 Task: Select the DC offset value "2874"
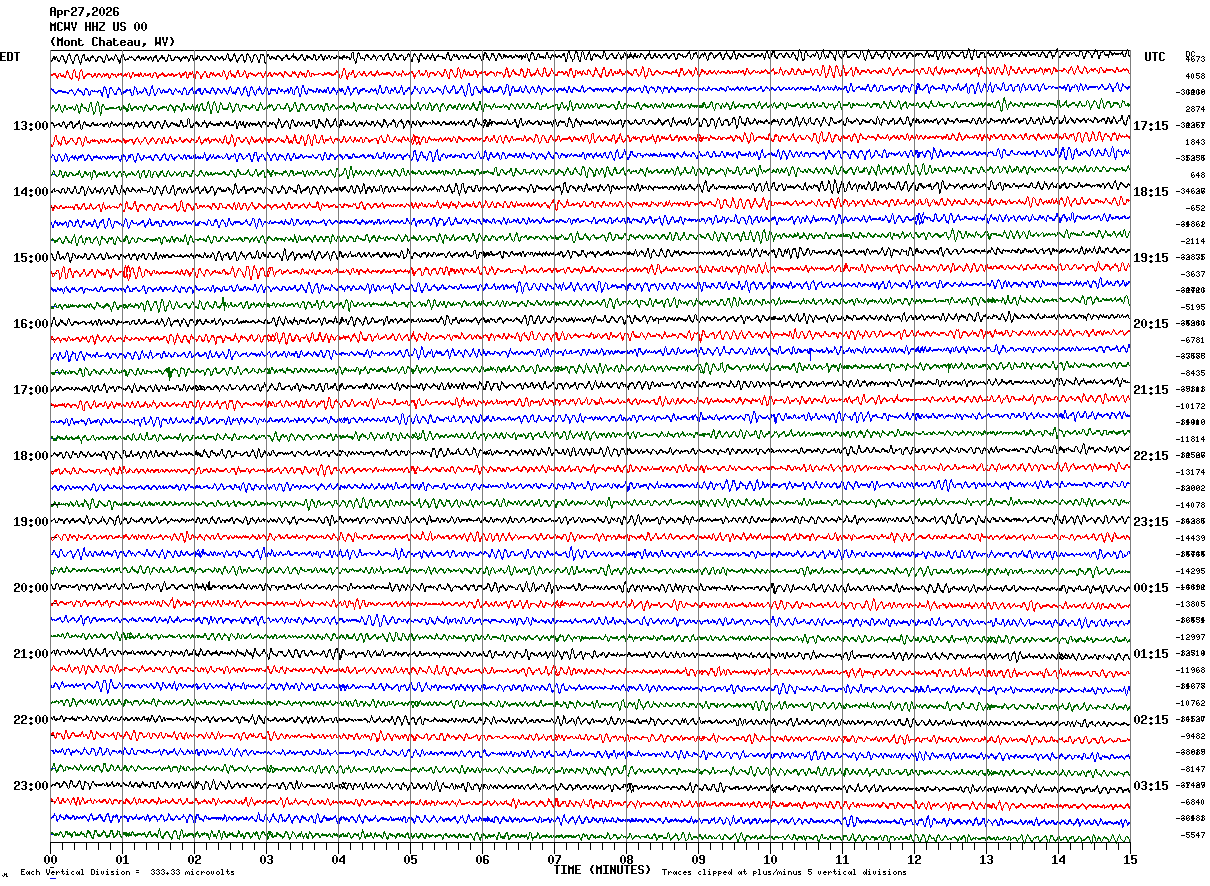point(1195,109)
